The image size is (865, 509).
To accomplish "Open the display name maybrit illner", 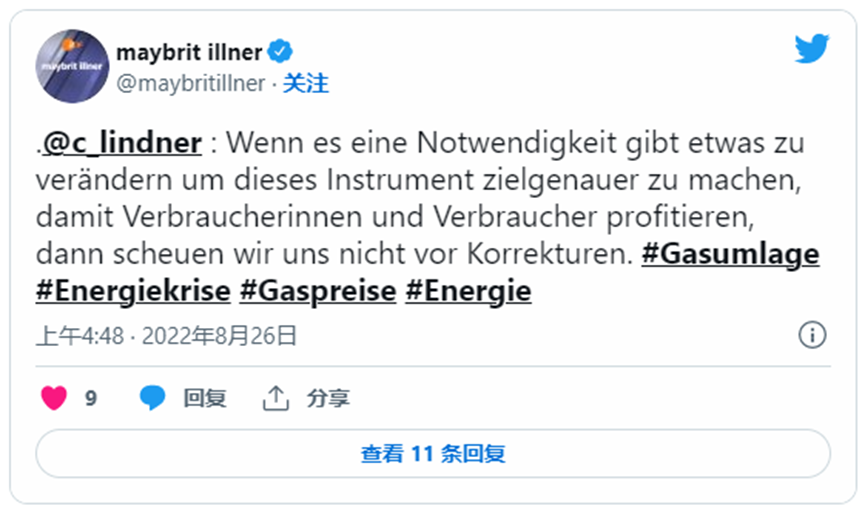I will (189, 52).
